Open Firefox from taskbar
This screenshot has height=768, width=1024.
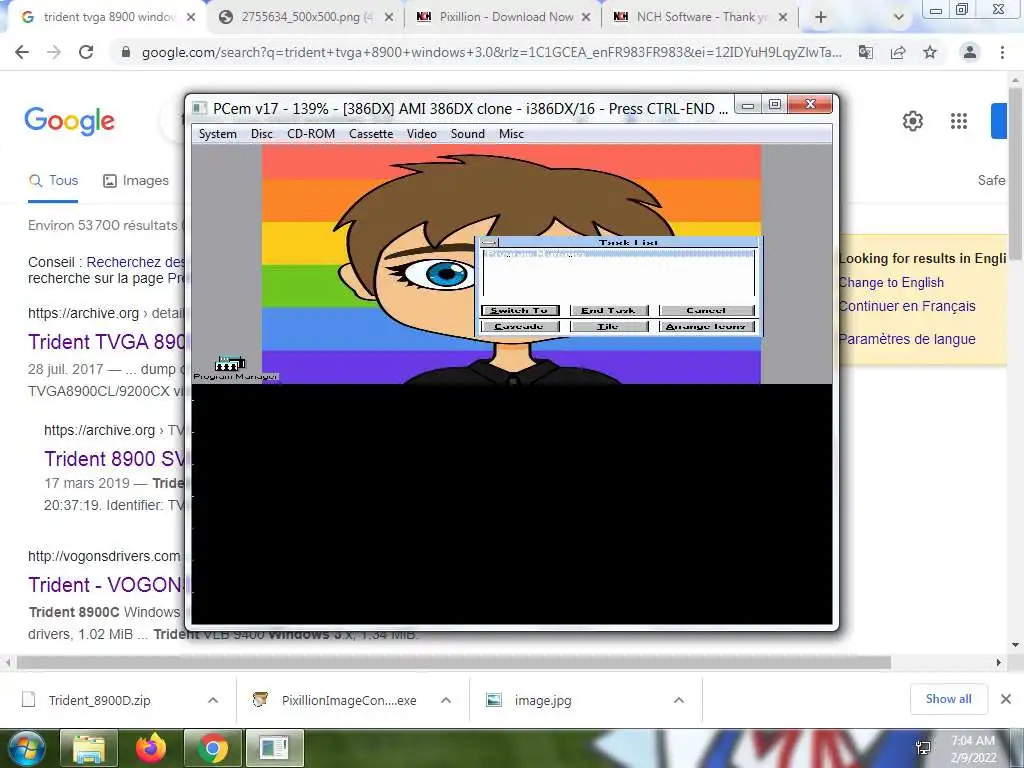pyautogui.click(x=151, y=748)
